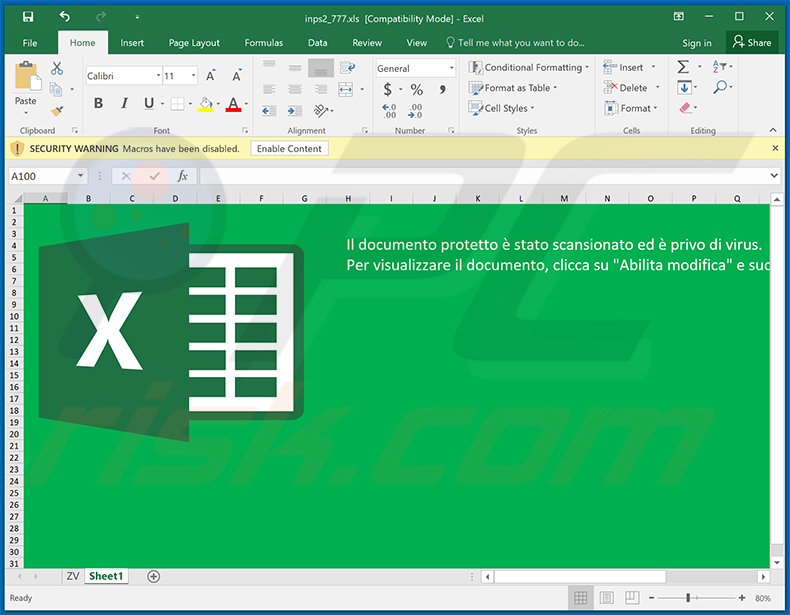The image size is (790, 615).
Task: Toggle middle align
Action: (295, 67)
